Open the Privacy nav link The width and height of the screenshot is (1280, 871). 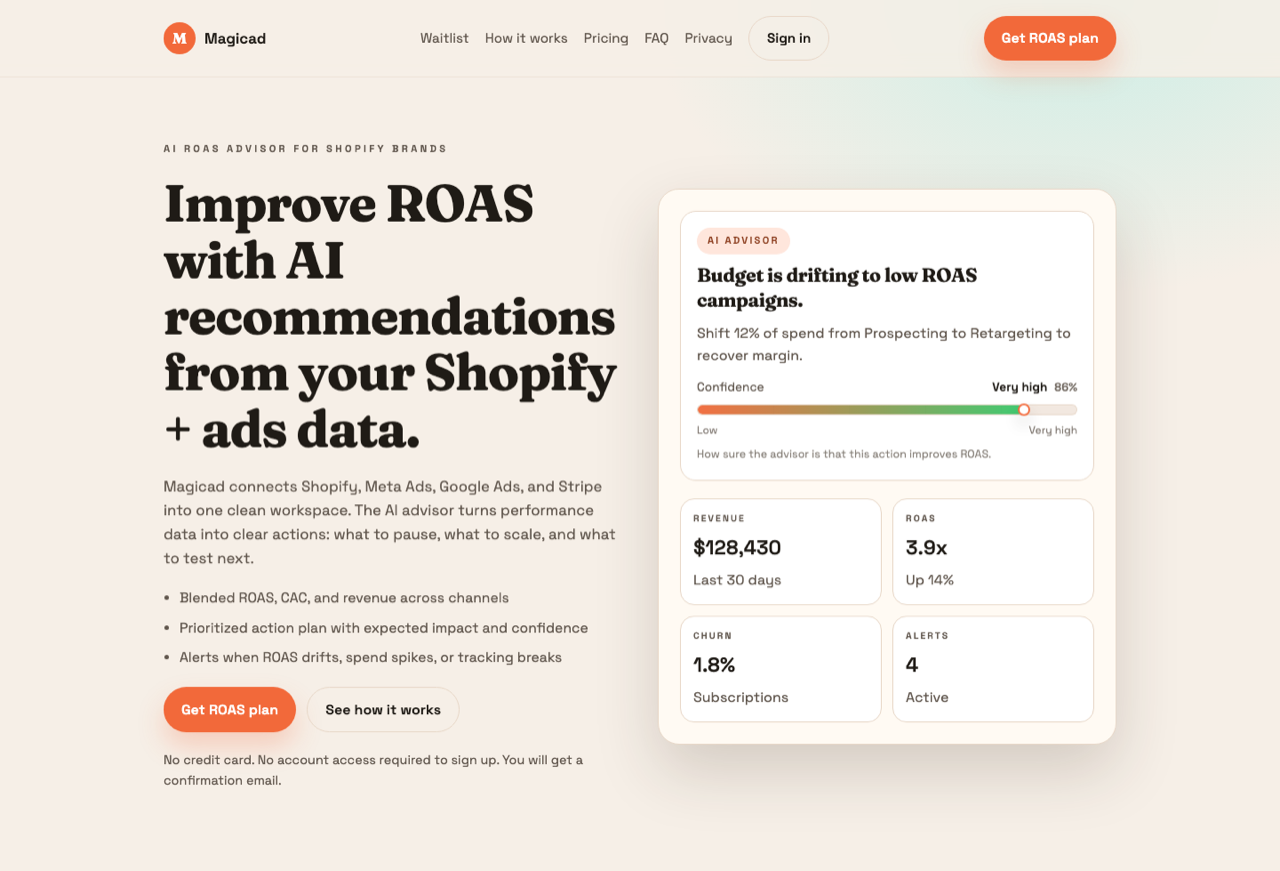[x=708, y=38]
